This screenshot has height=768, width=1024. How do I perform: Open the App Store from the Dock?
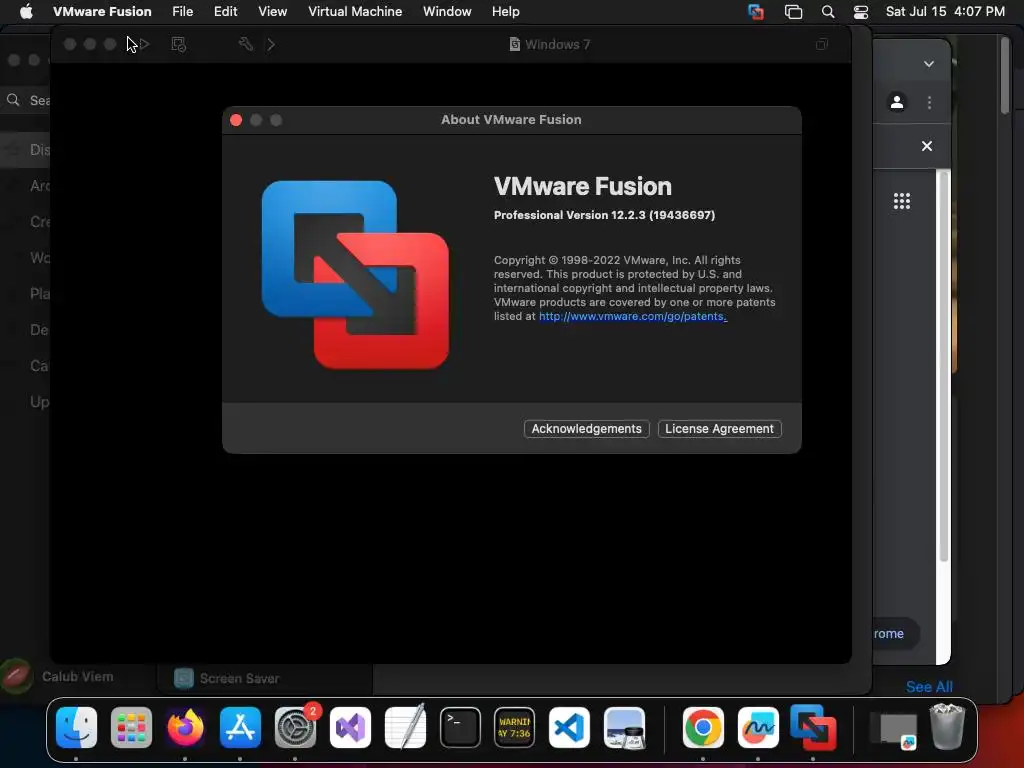tap(240, 728)
